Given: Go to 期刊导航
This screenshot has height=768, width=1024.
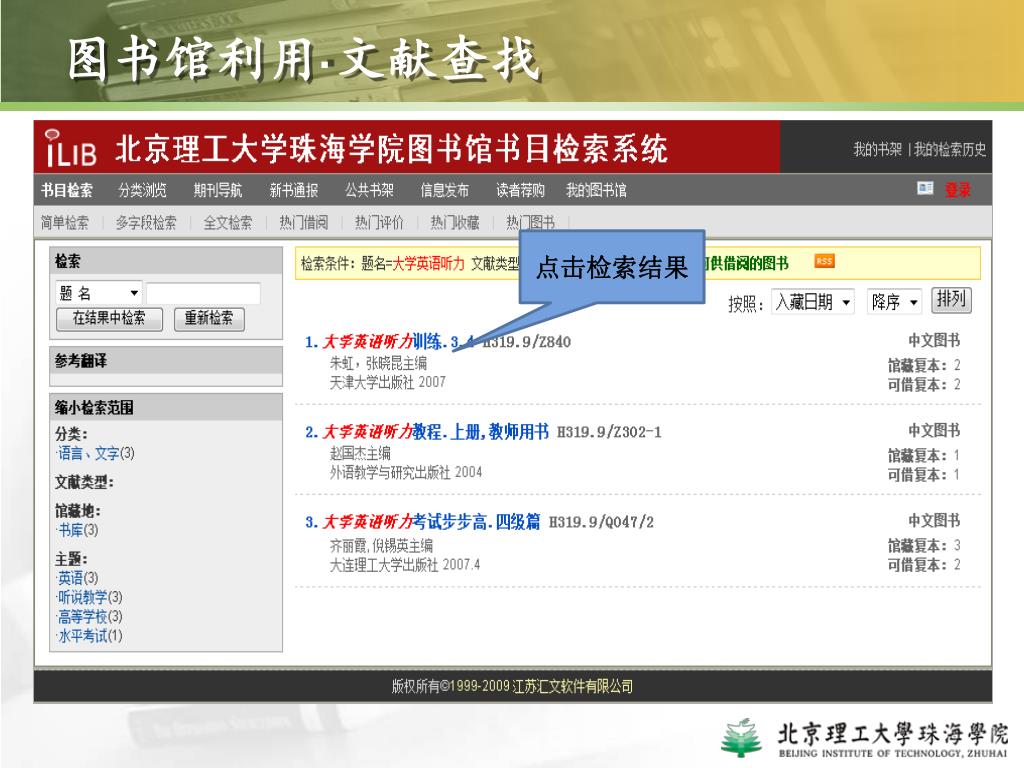Looking at the screenshot, I should (x=218, y=190).
